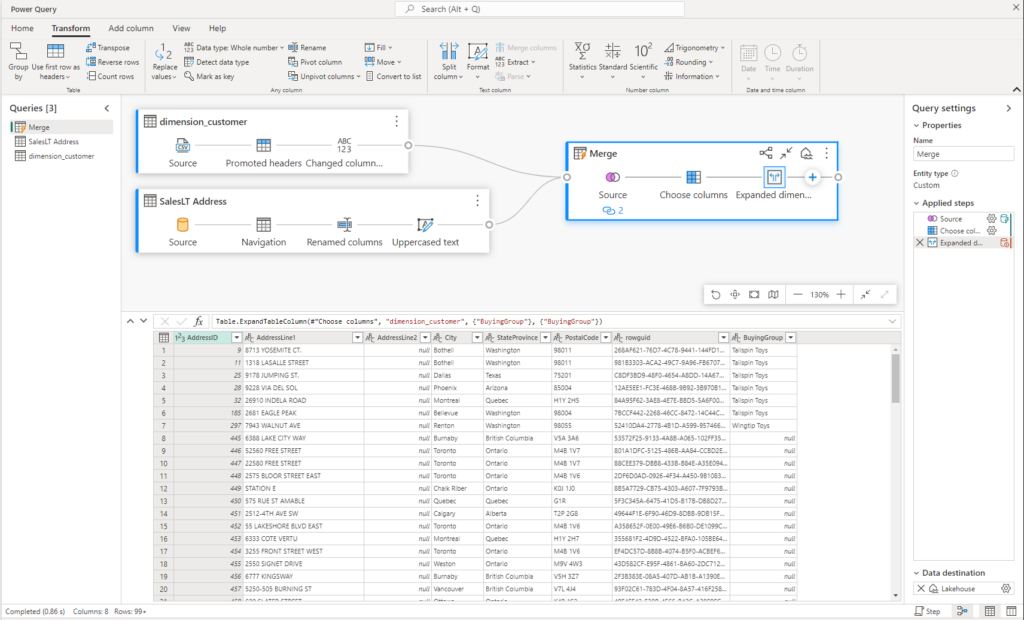Click Detect data type
The width and height of the screenshot is (1024, 620).
(x=216, y=62)
